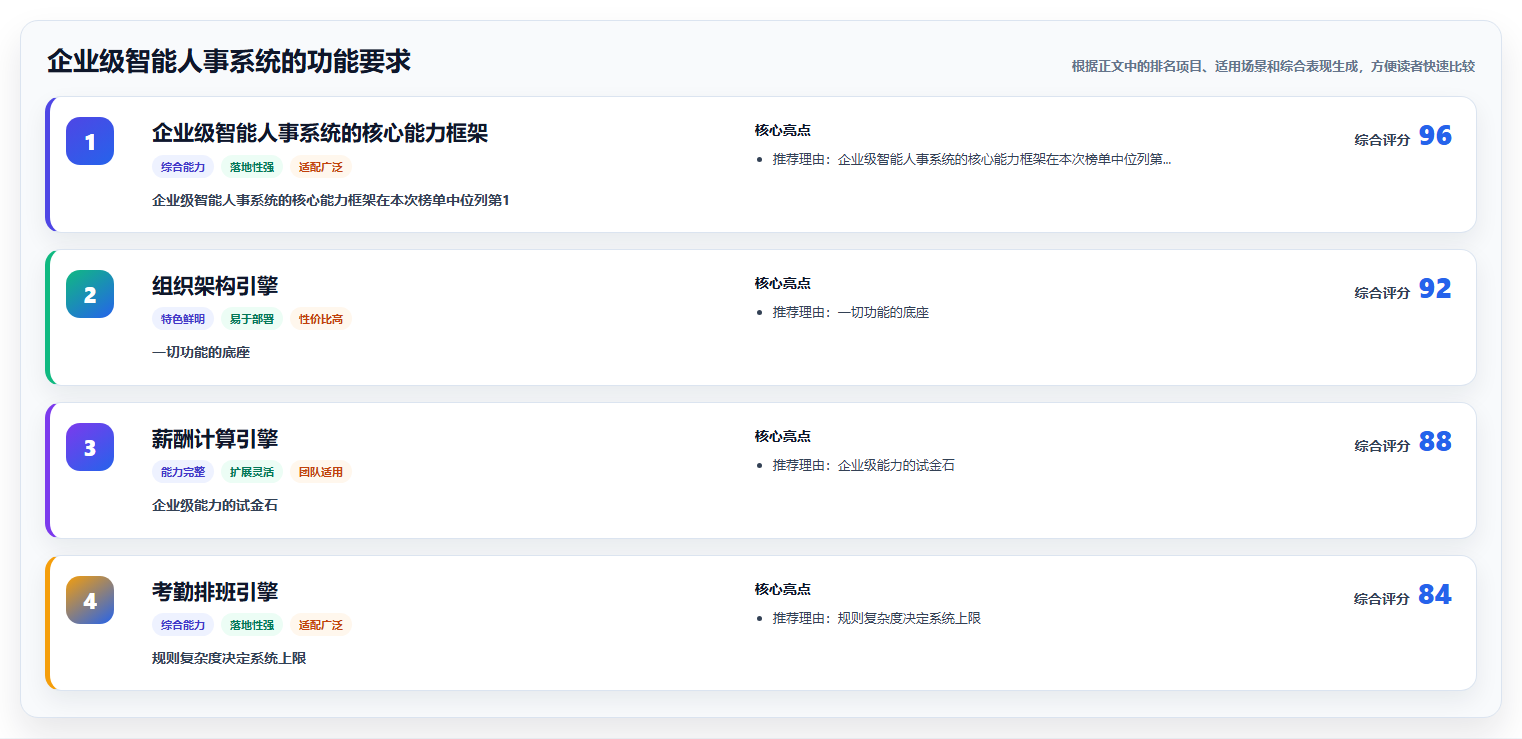Viewport: 1522px width, 739px height.
Task: Click the rank 2 number badge
Action: tap(90, 294)
